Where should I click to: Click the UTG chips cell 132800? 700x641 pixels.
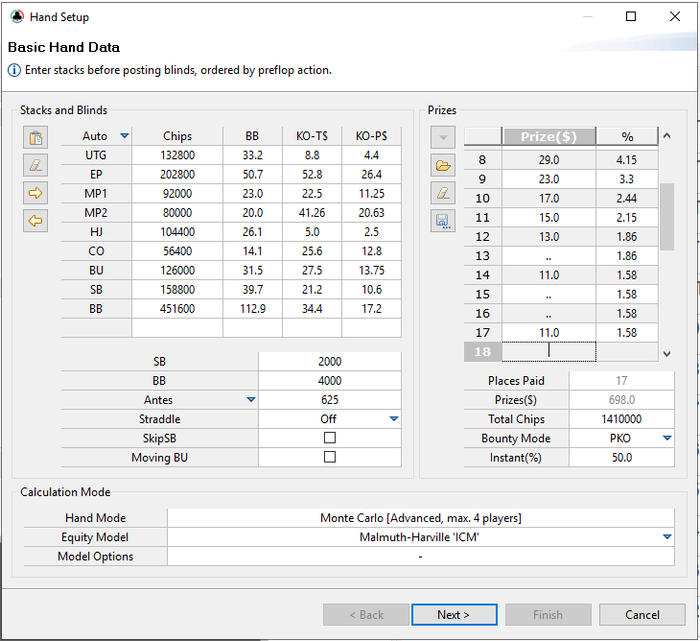(x=177, y=155)
